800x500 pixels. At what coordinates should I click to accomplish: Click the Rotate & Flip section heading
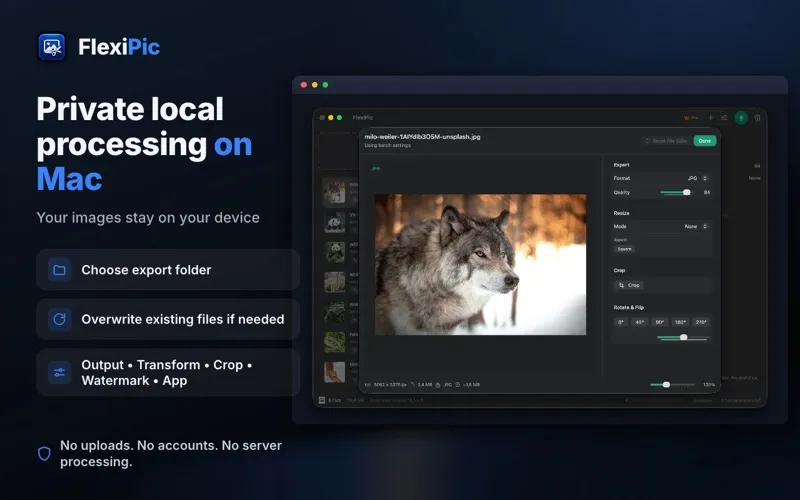coord(629,308)
